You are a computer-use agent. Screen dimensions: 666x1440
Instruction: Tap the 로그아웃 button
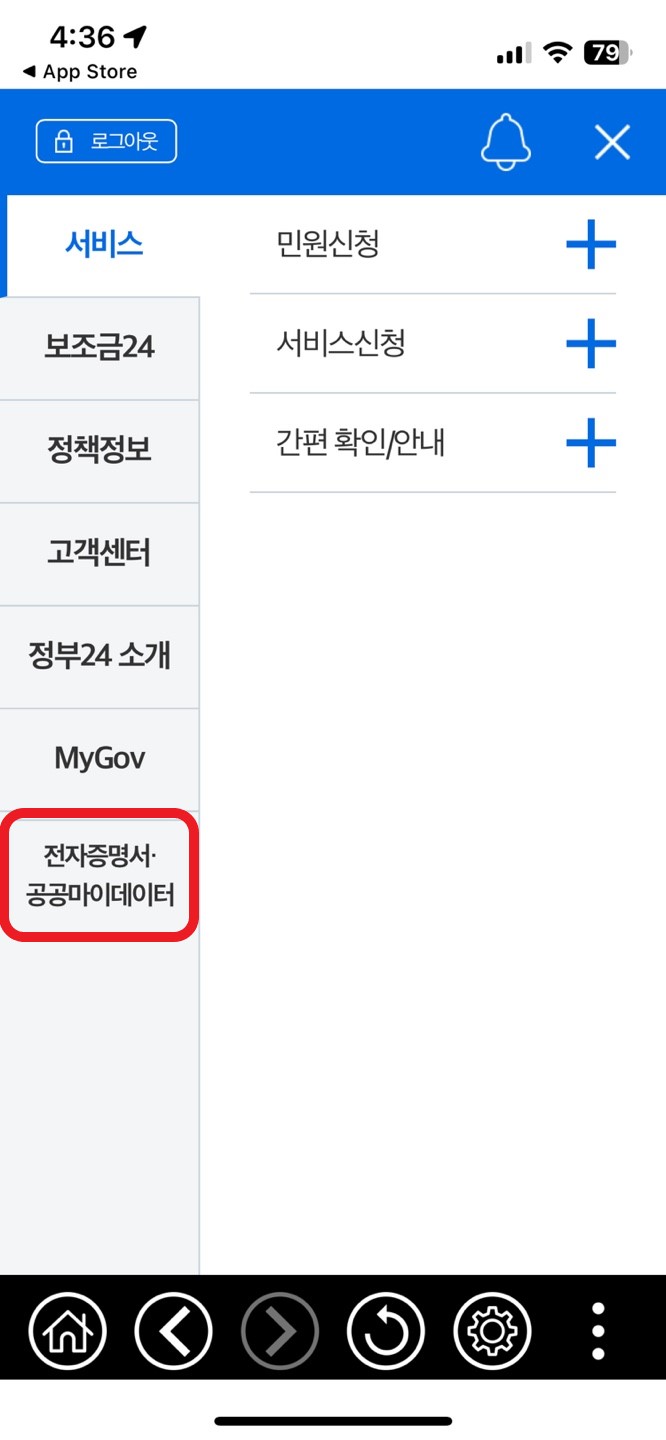106,141
